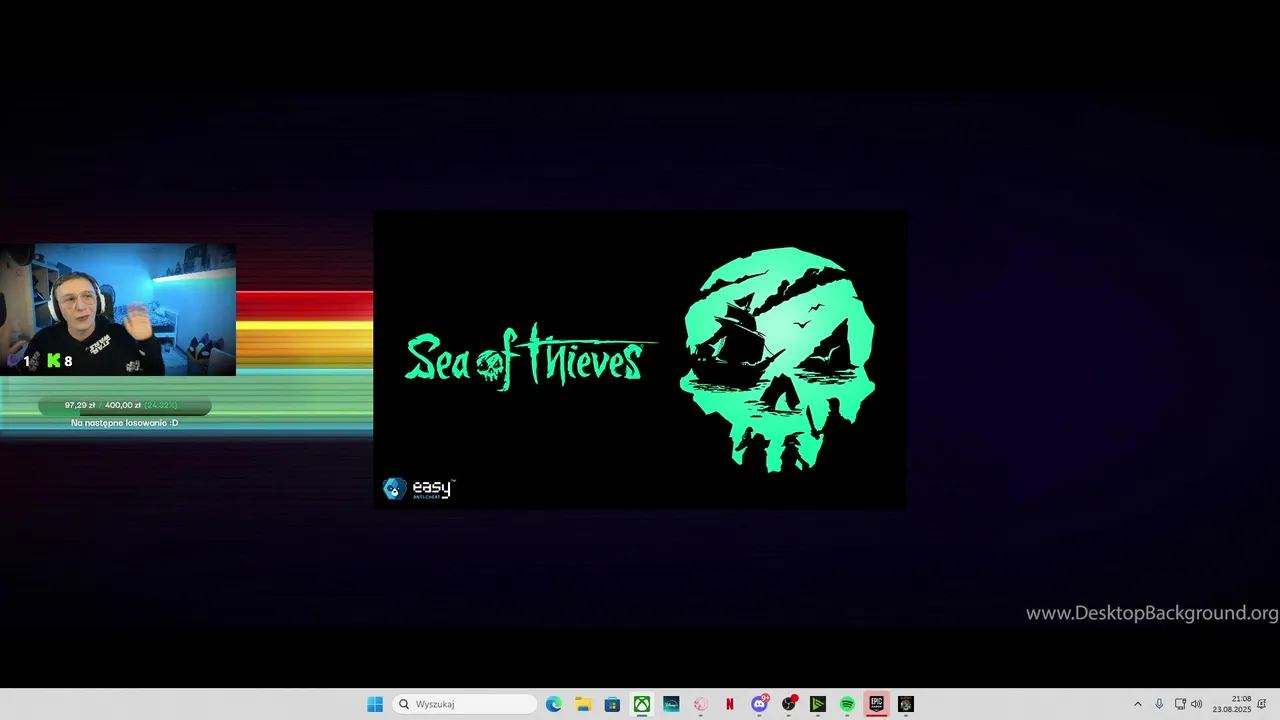Screen dimensions: 1280x720
Task: Open network settings tray icon
Action: 1180,704
